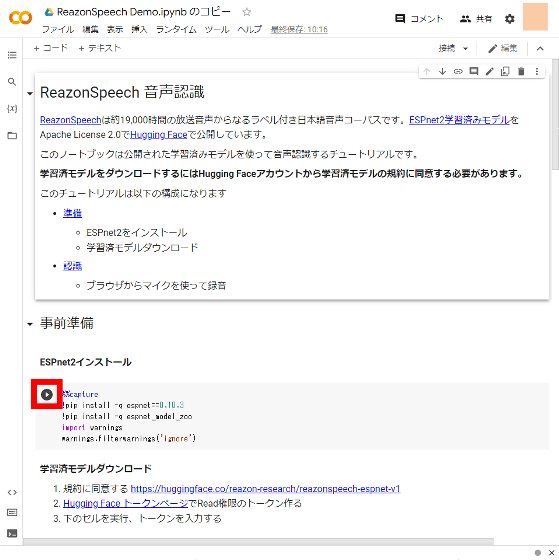559x560 pixels.
Task: Add a code cell with + コード
Action: pyautogui.click(x=50, y=48)
